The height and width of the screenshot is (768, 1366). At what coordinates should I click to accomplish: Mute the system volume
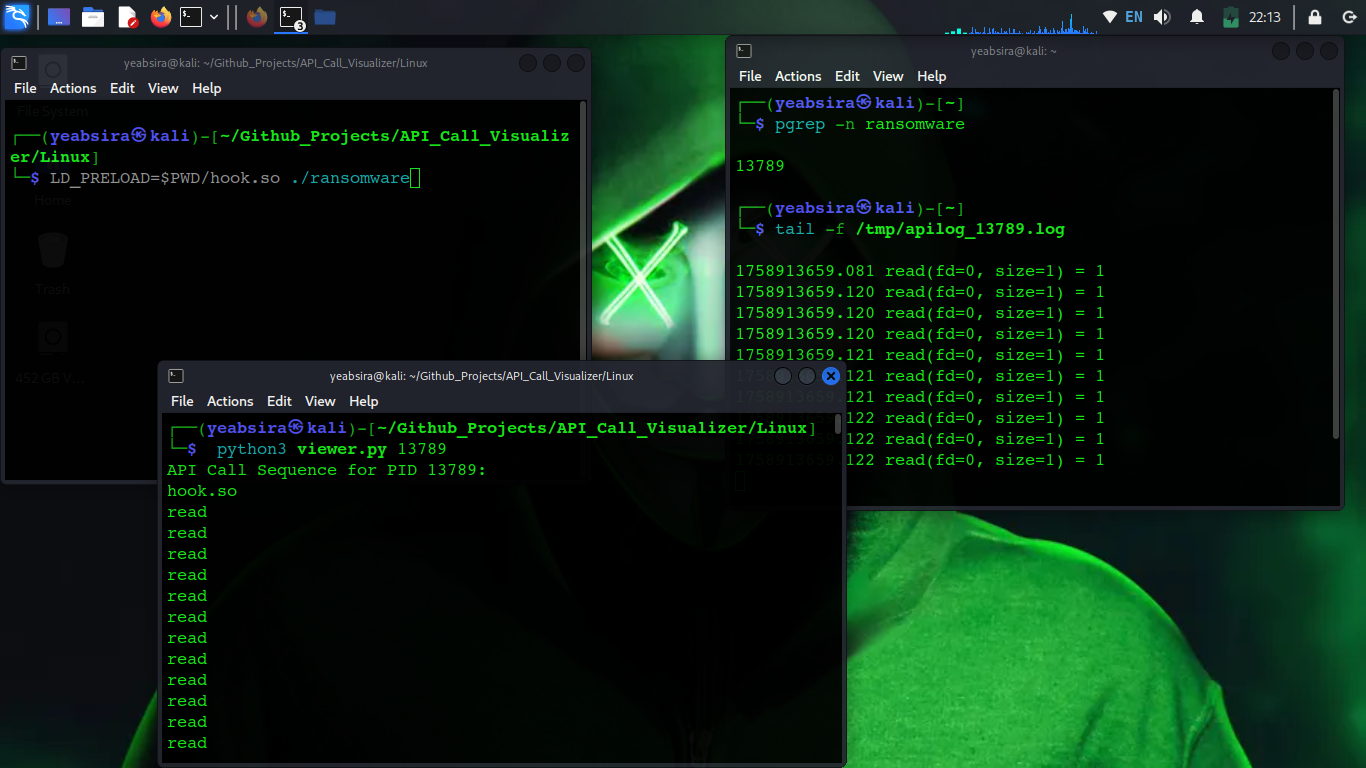1161,17
